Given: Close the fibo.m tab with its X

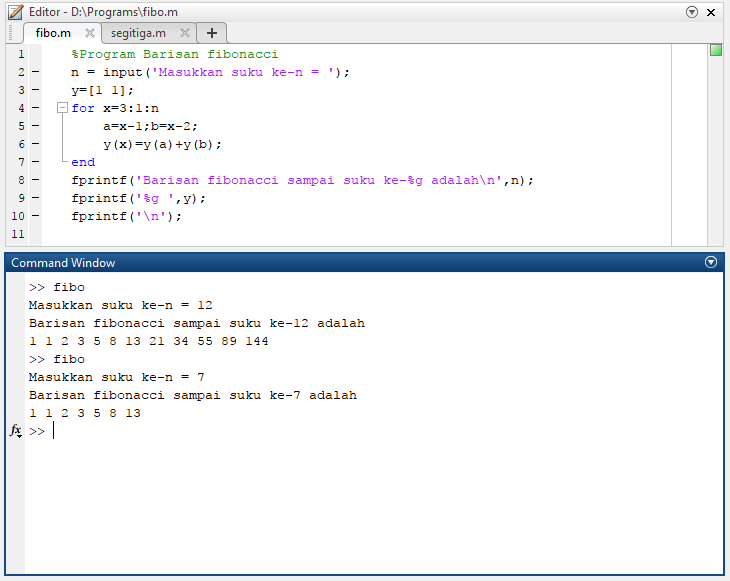Looking at the screenshot, I should (90, 33).
